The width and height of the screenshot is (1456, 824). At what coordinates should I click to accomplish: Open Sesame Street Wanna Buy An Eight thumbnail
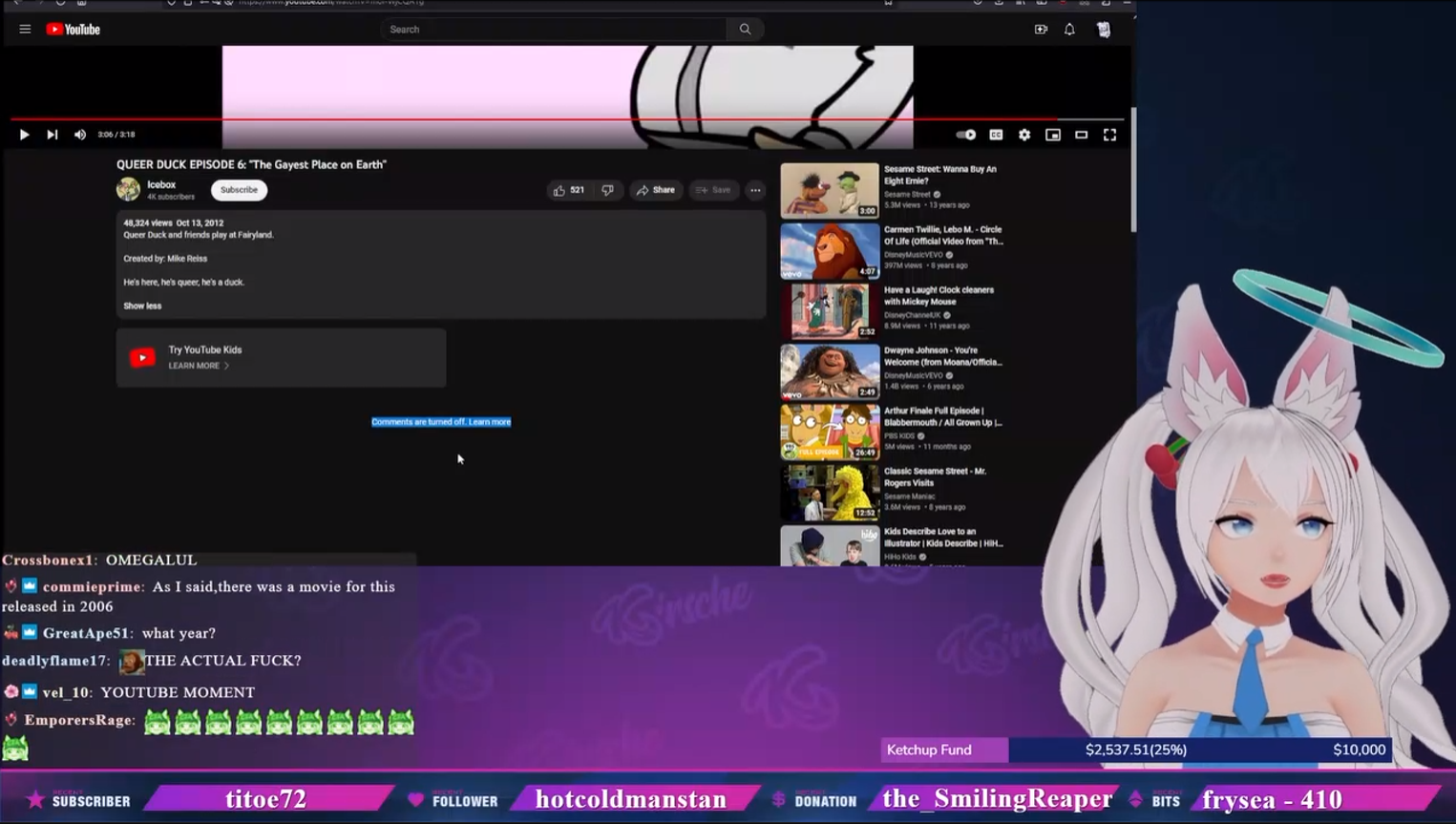[829, 190]
